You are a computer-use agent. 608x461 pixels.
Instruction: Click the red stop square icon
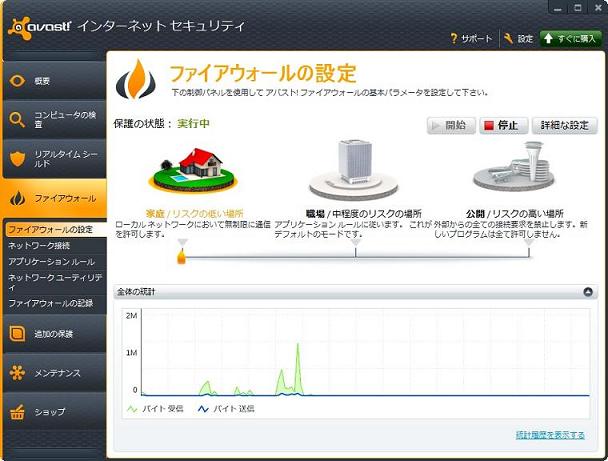pos(489,126)
